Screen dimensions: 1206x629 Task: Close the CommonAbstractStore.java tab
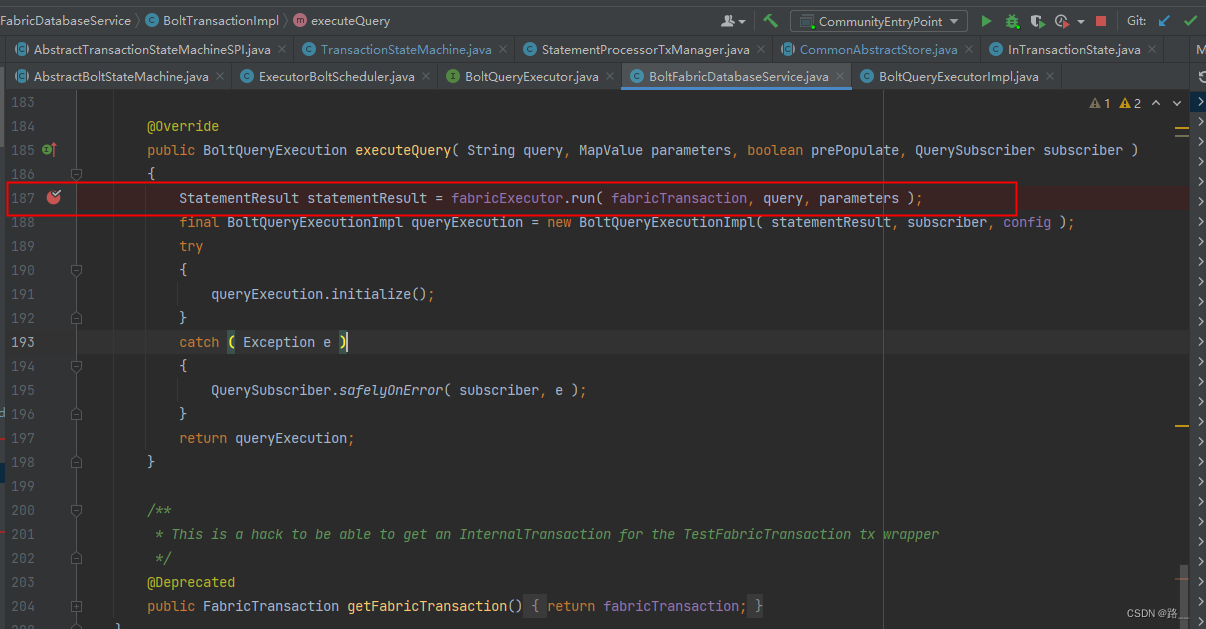coord(967,49)
